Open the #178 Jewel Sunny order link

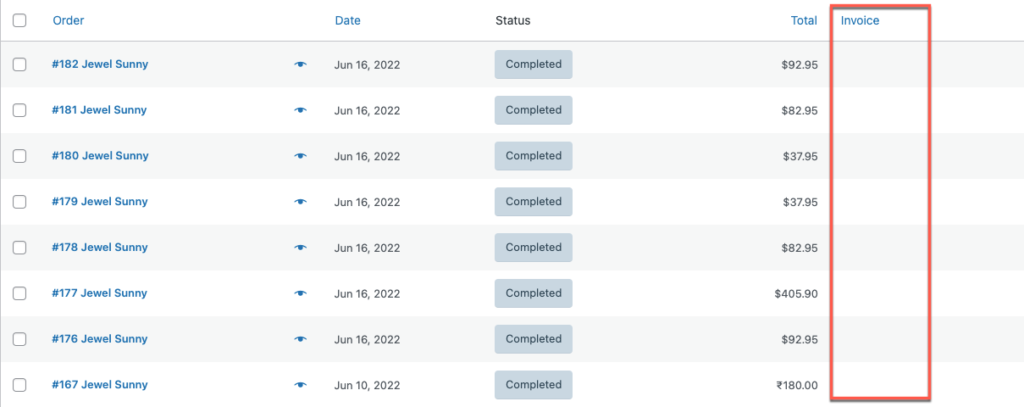coord(99,248)
